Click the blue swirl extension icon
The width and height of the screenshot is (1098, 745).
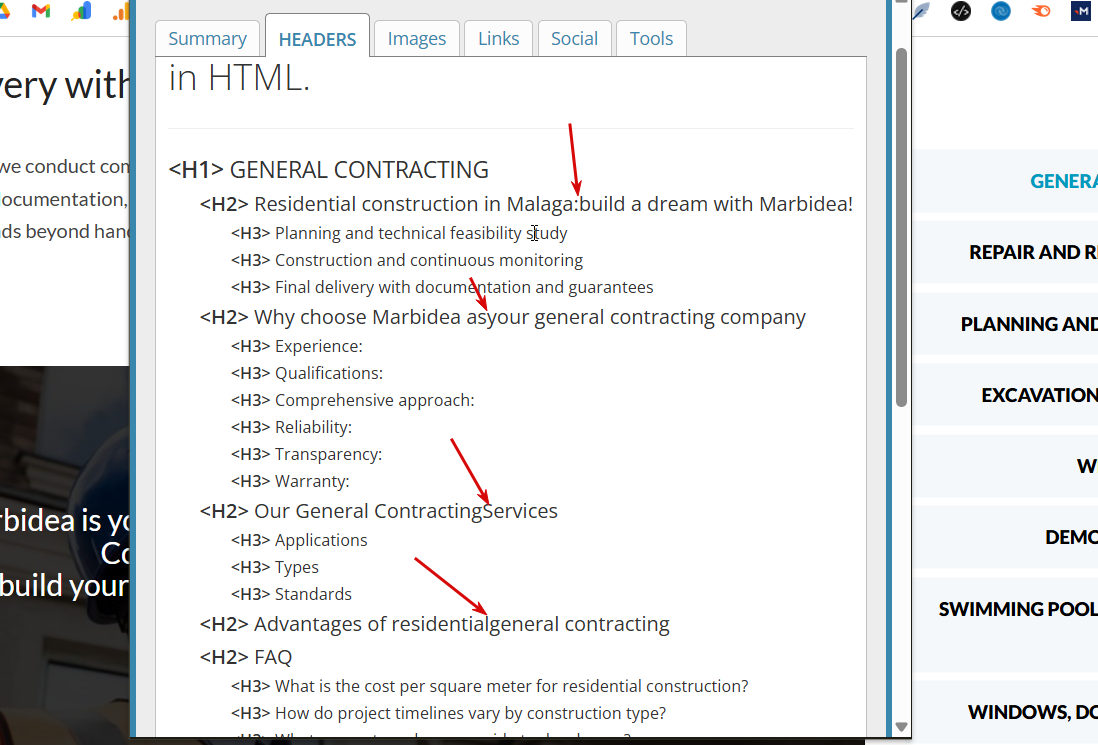1001,11
